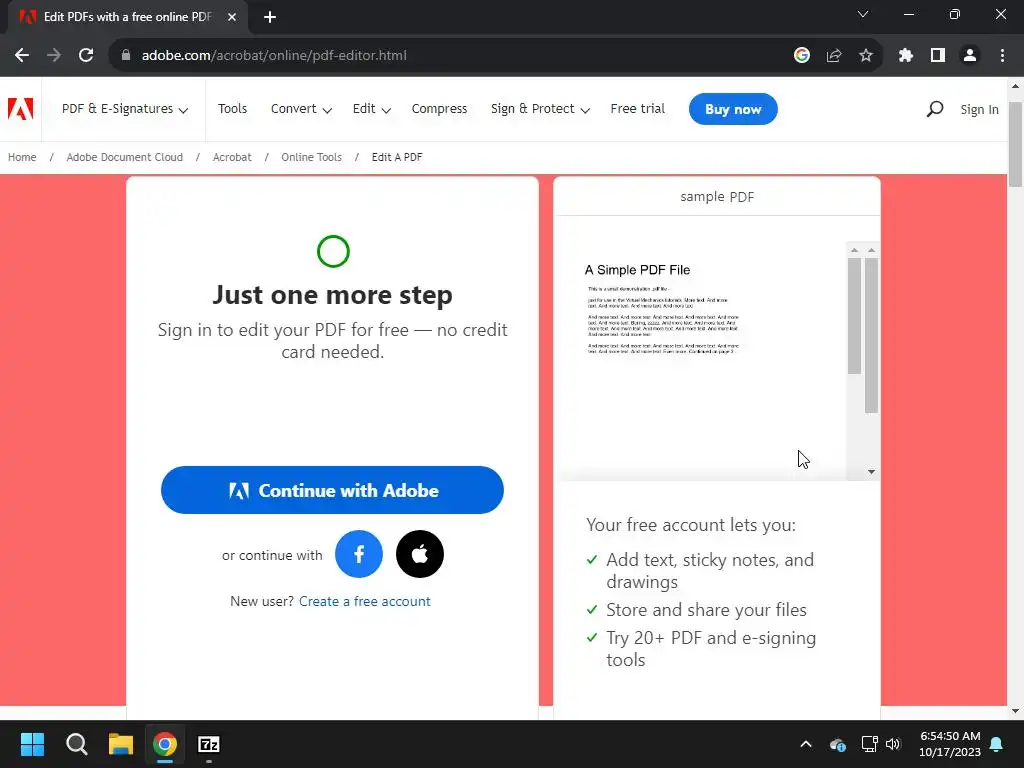Open volume control in tray
Image resolution: width=1024 pixels, height=768 pixels.
coord(893,744)
